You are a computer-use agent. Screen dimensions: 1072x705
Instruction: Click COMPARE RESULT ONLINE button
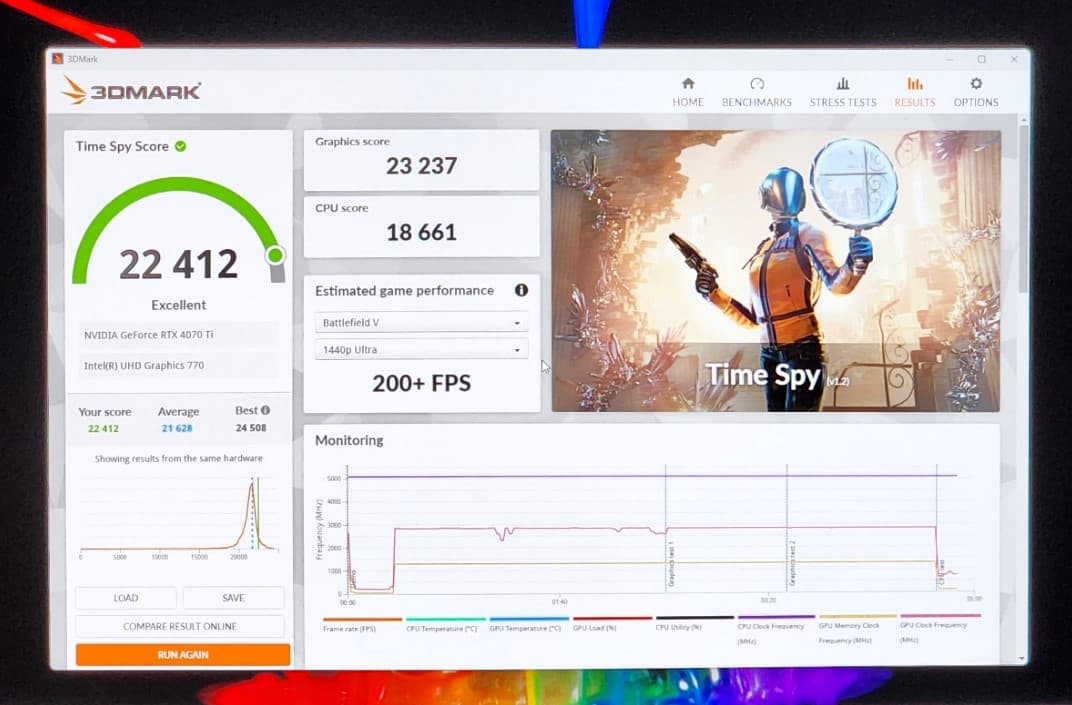click(180, 626)
